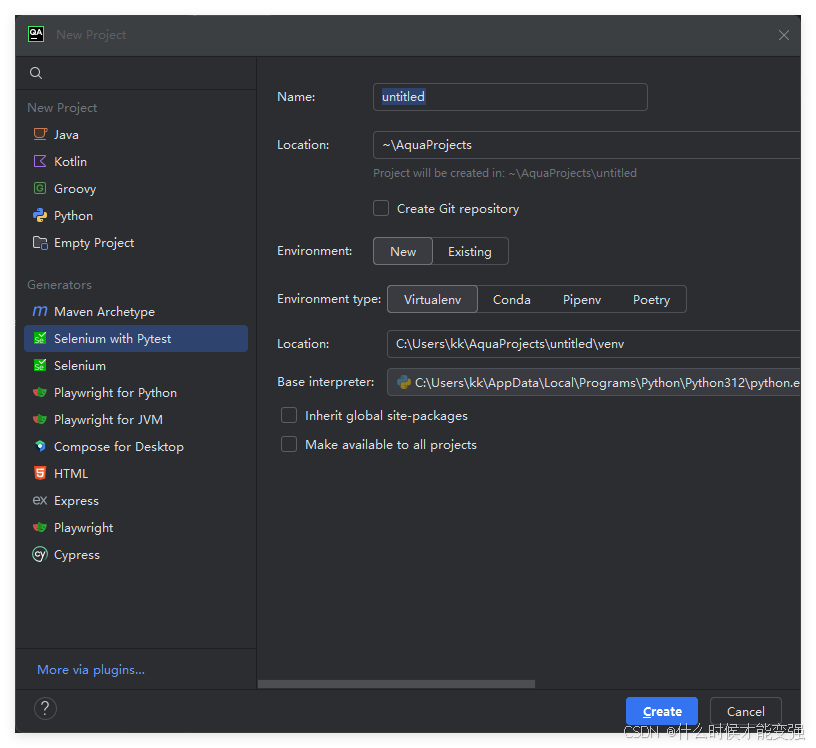Click the Create button
This screenshot has width=816, height=748.
[662, 711]
